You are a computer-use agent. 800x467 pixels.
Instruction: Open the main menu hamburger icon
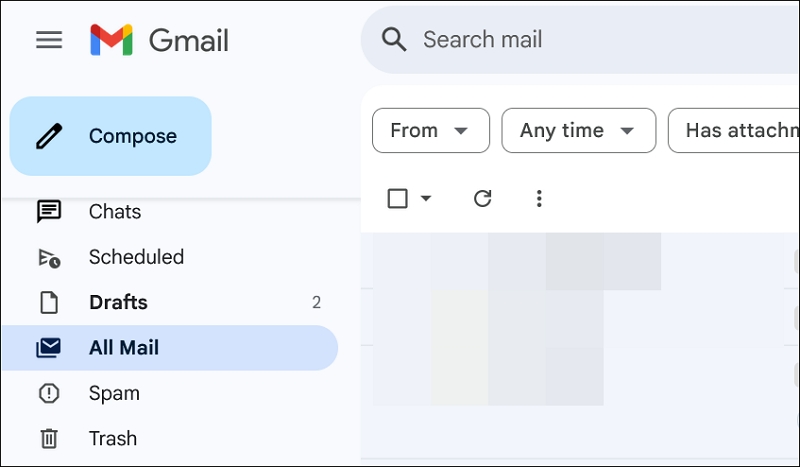tap(49, 40)
